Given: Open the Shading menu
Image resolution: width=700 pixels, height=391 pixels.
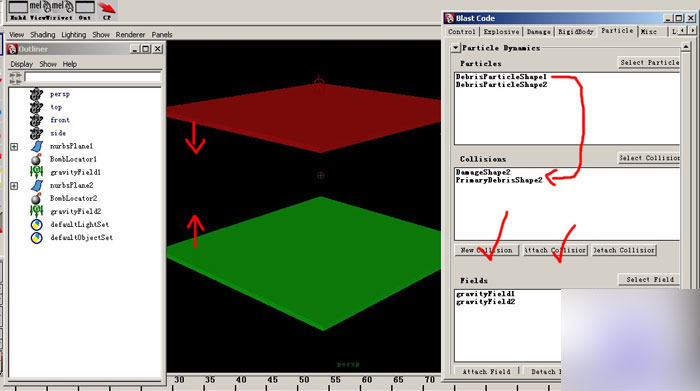Looking at the screenshot, I should (42, 35).
